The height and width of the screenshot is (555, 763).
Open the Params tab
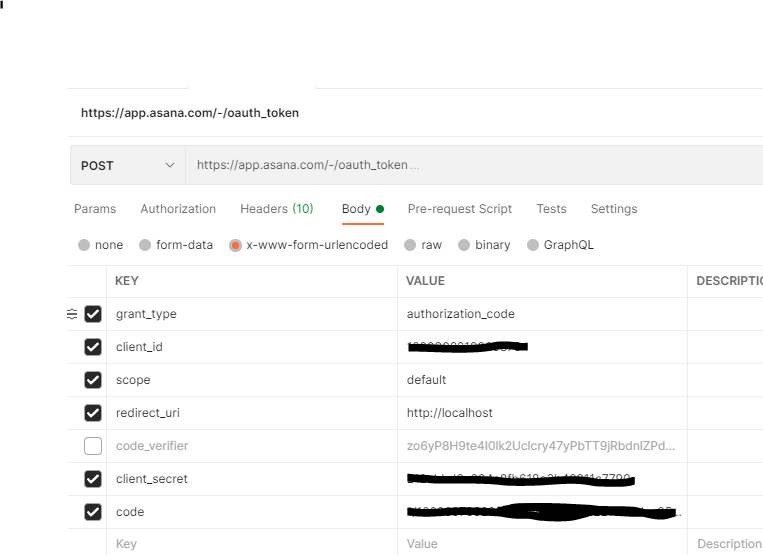95,209
